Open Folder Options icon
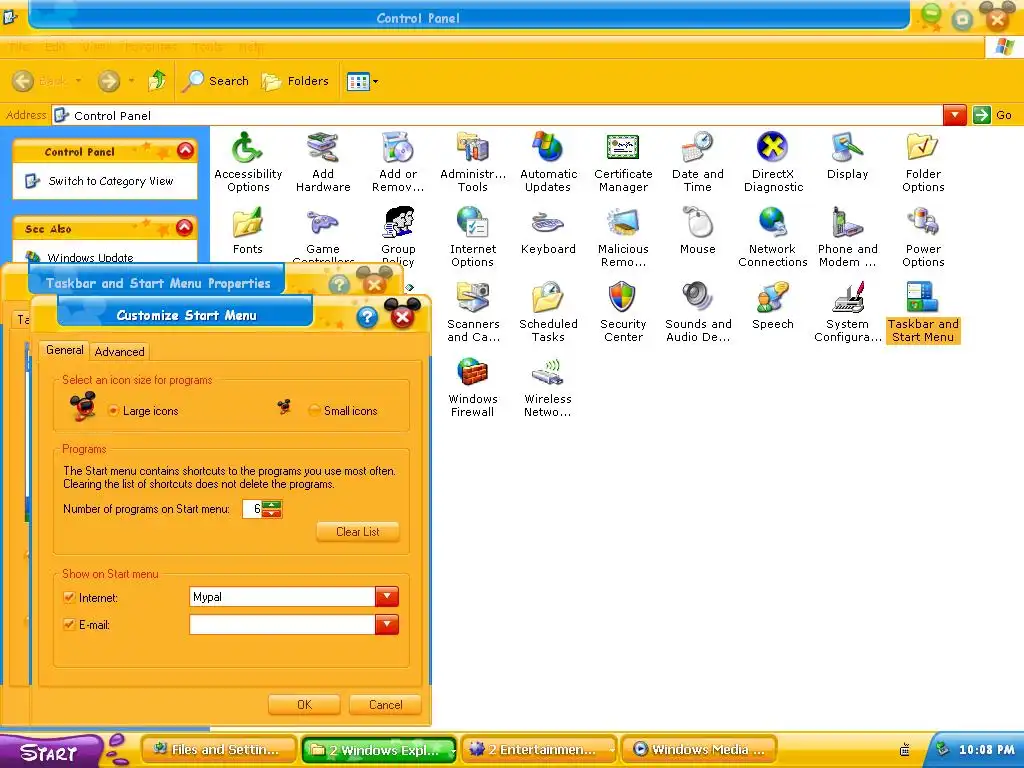1024x768 pixels. [x=923, y=161]
